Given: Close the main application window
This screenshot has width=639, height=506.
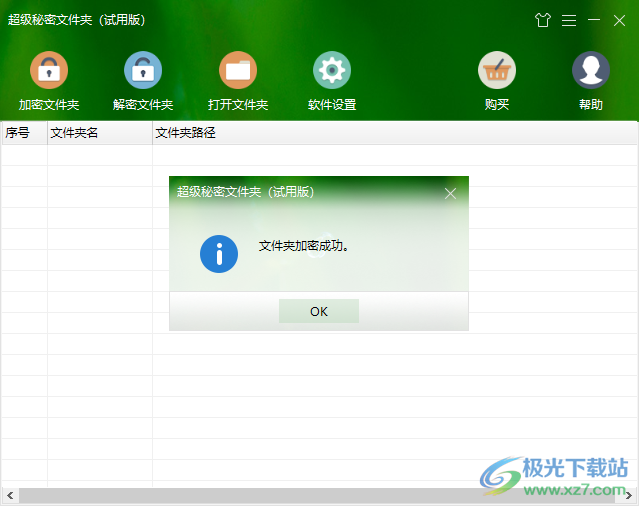Looking at the screenshot, I should pos(619,20).
